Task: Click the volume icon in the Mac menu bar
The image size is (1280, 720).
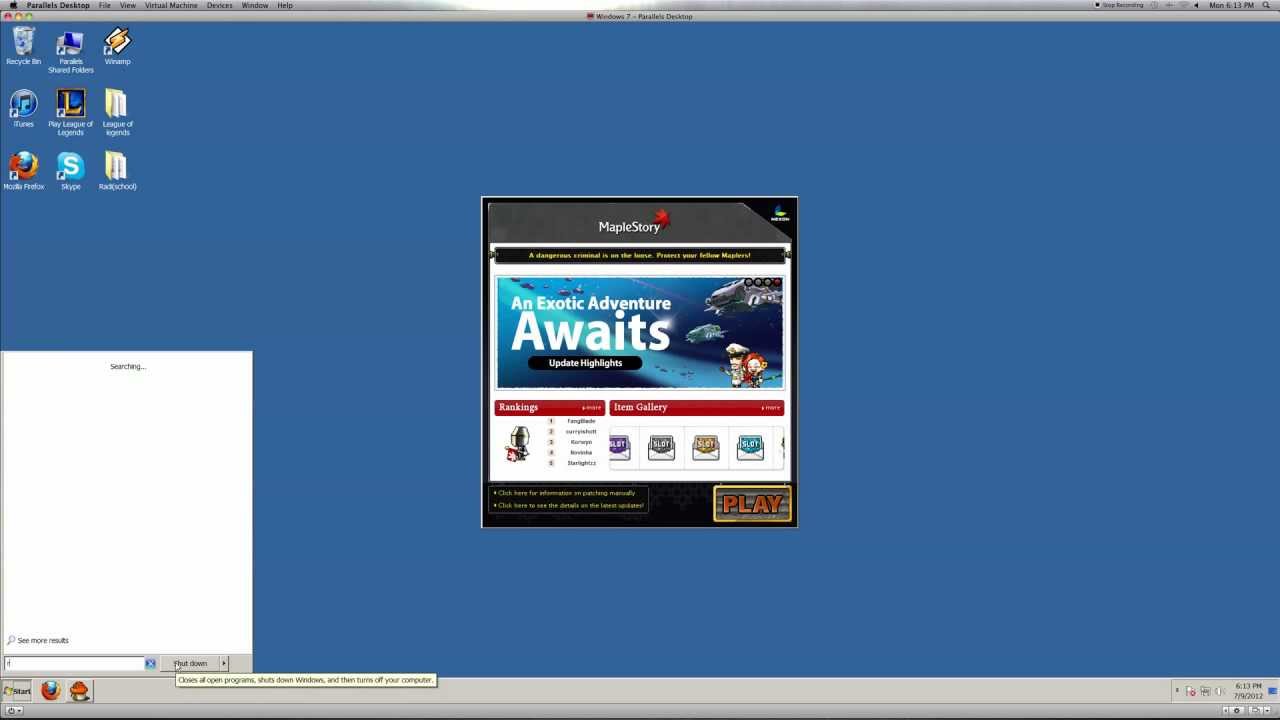Action: 1197,5
